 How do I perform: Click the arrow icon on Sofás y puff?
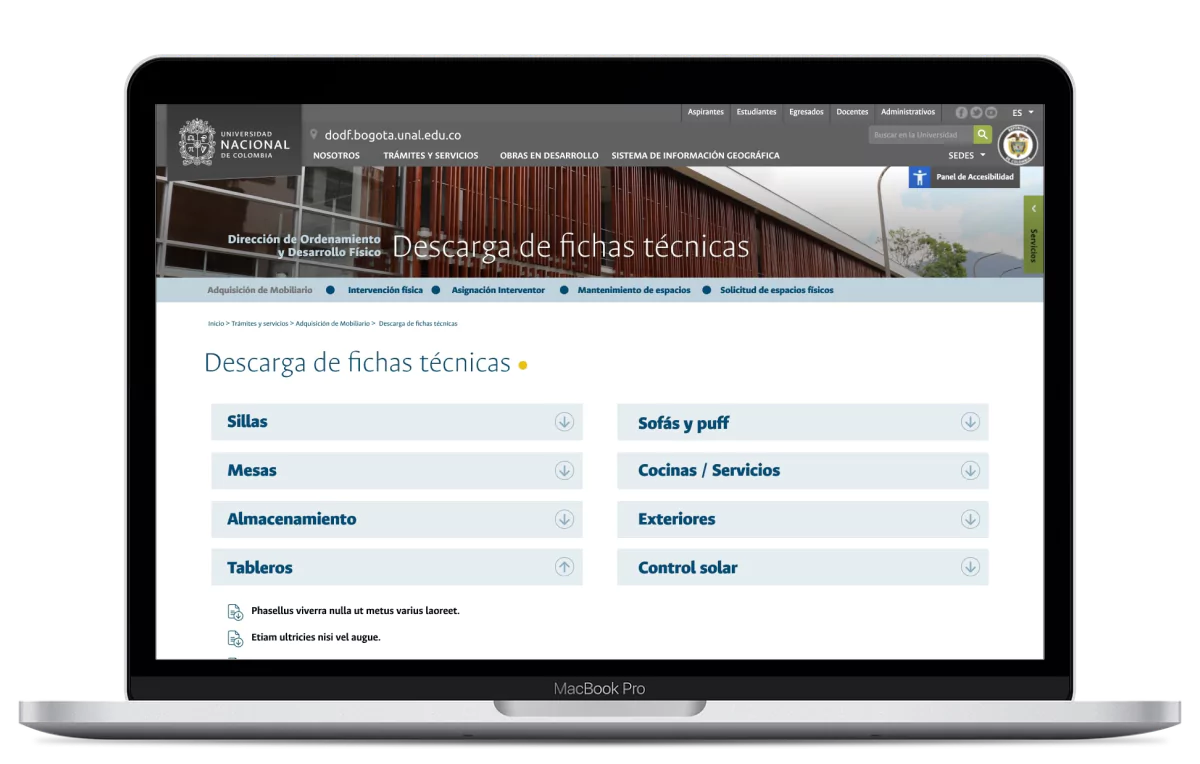(970, 422)
